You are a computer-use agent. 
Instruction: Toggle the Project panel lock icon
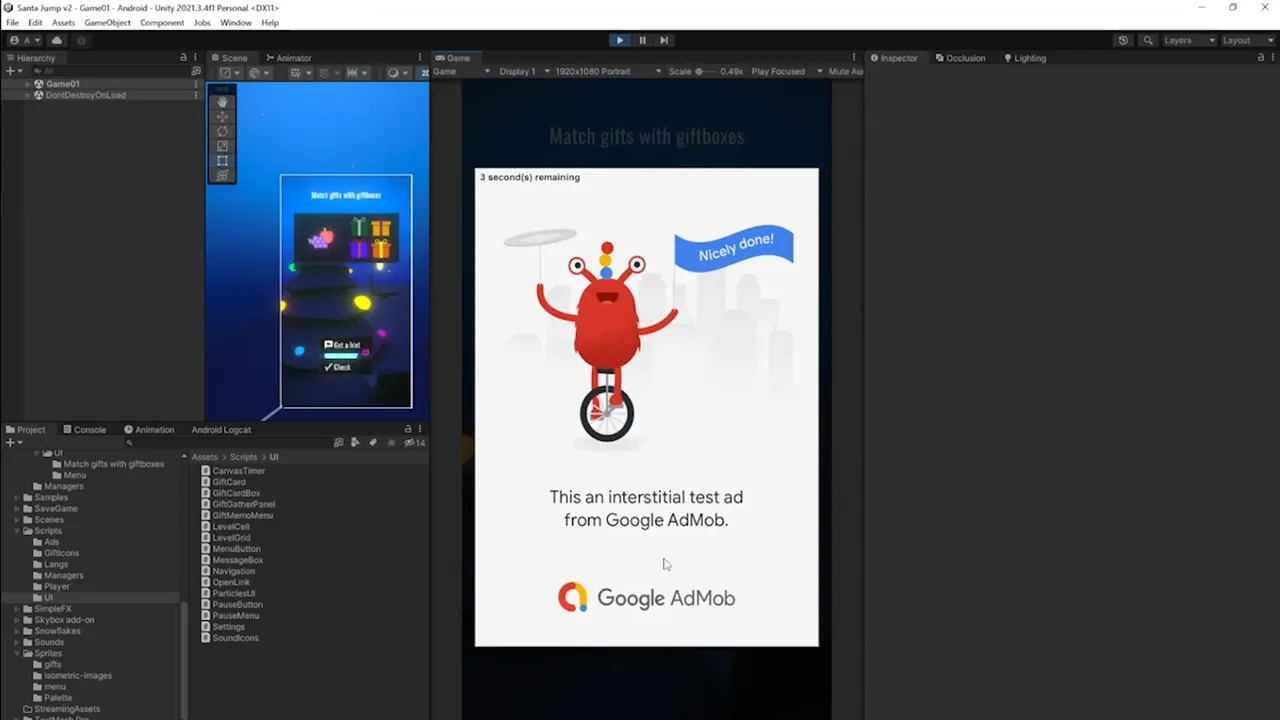pyautogui.click(x=408, y=429)
